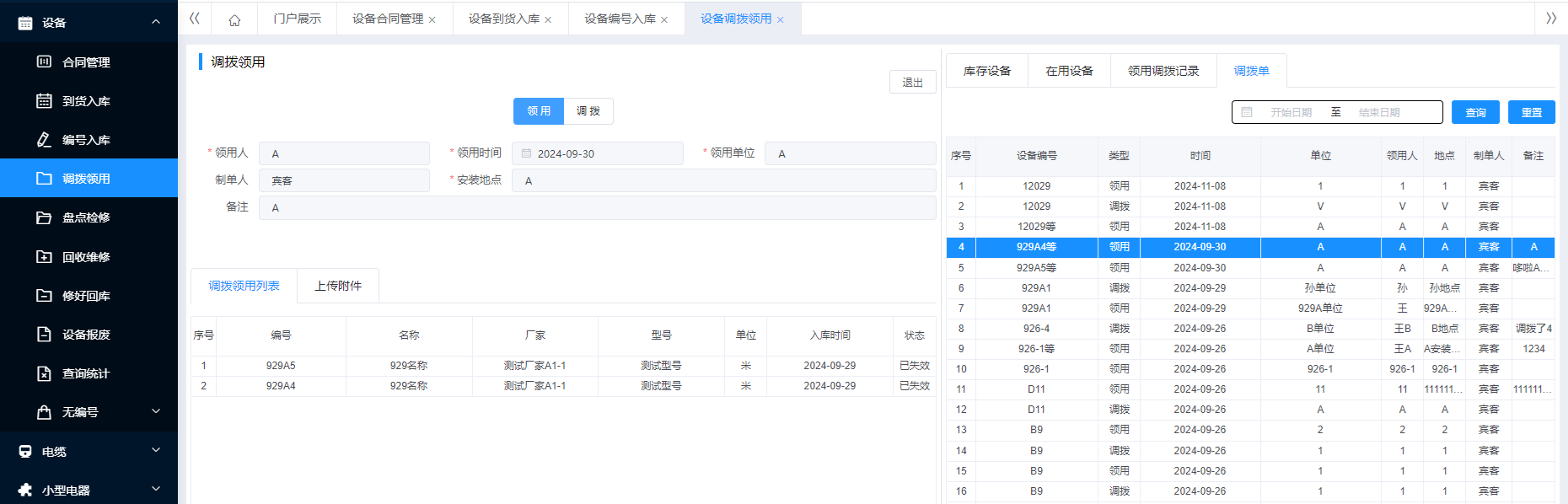Switch to the 库存设备 tab
The width and height of the screenshot is (1568, 504).
986,71
